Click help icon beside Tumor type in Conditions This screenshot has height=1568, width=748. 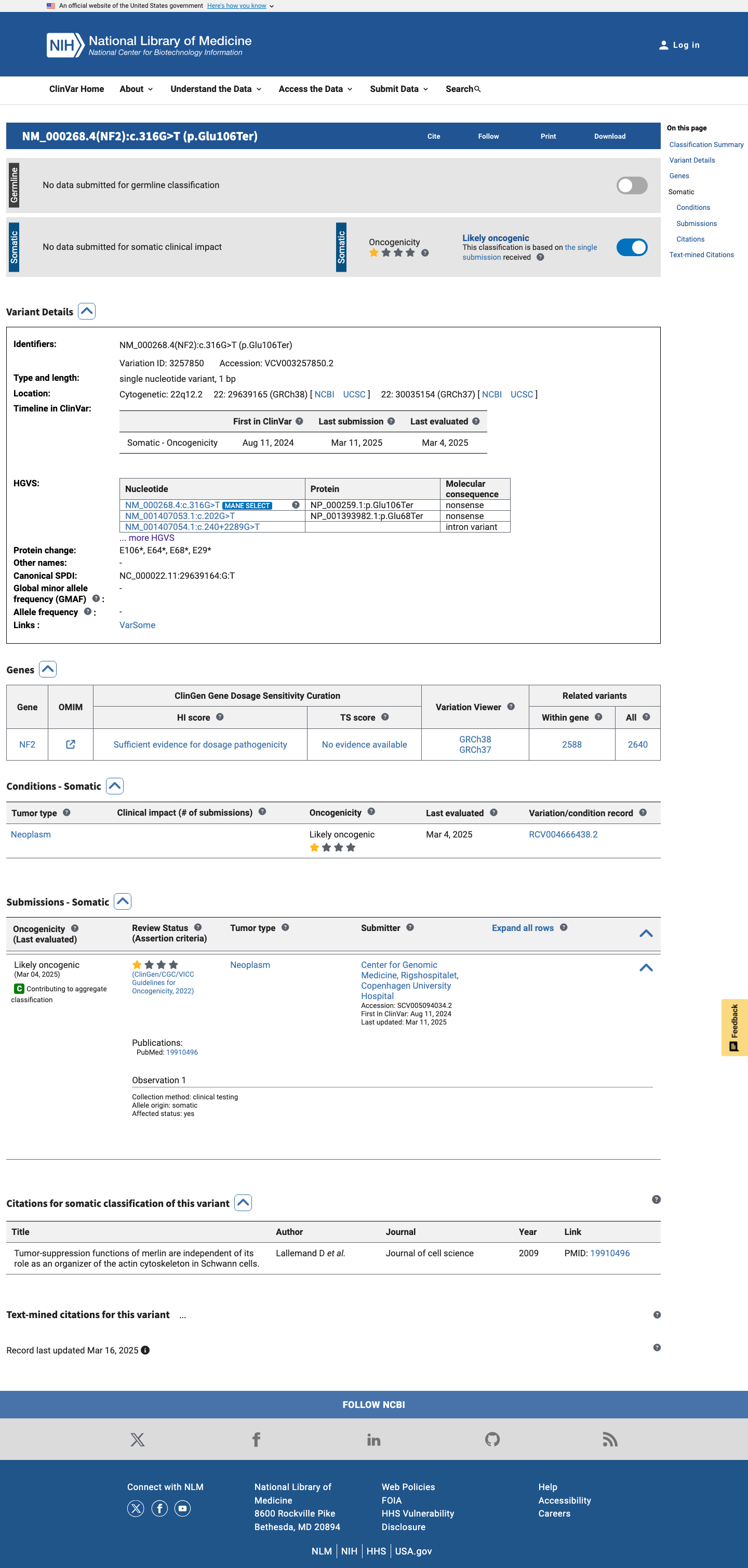pyautogui.click(x=66, y=813)
